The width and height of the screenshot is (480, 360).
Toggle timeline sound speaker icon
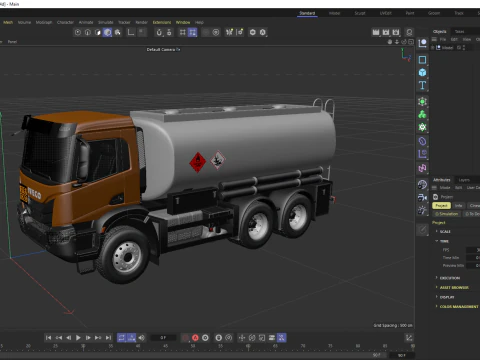pos(142,338)
